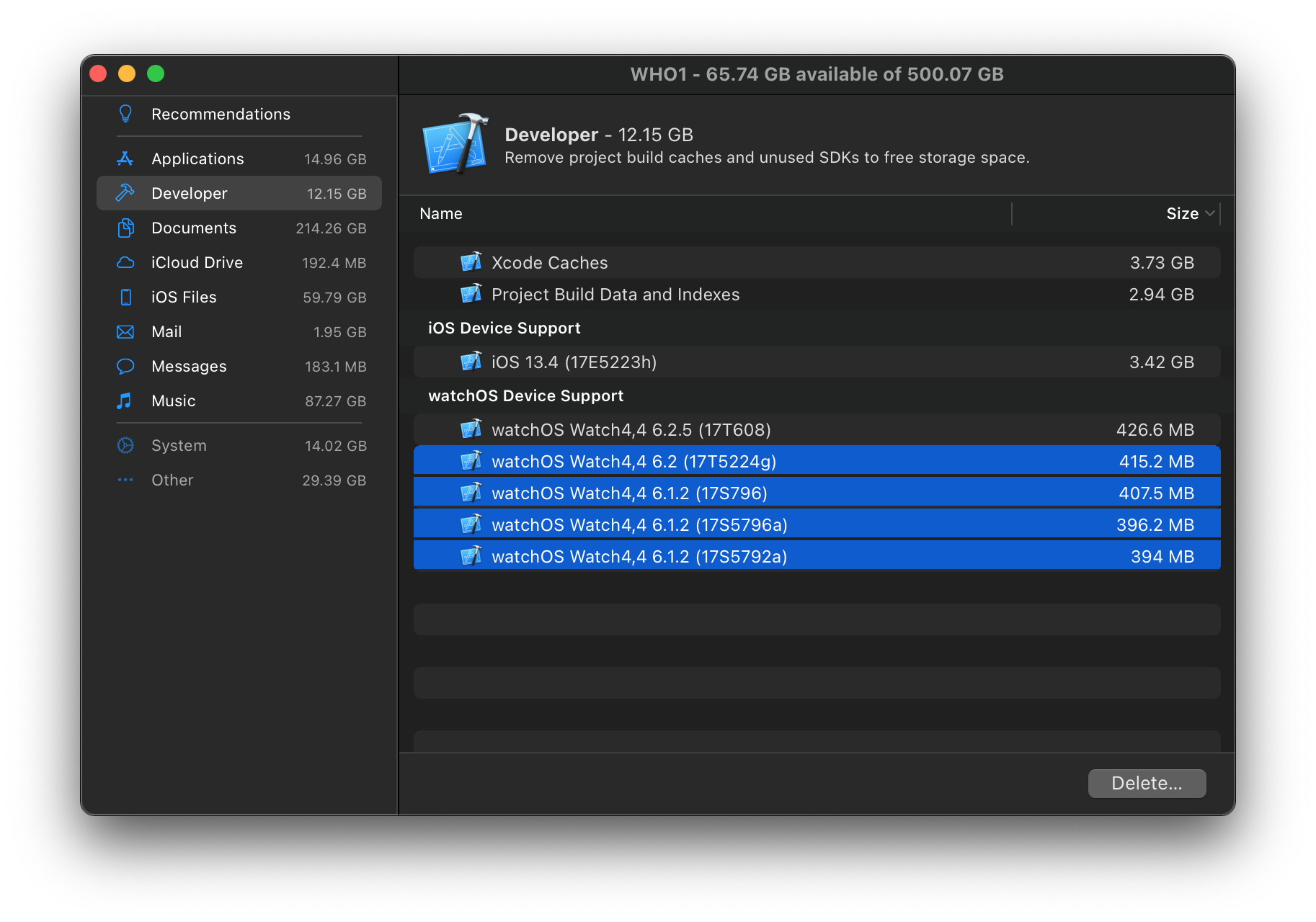Viewport: 1316px width, 922px height.
Task: Click the Mail envelope icon
Action: (125, 331)
